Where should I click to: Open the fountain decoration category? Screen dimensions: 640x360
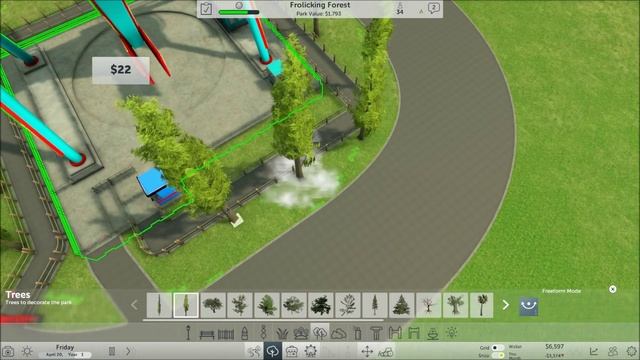coord(433,333)
